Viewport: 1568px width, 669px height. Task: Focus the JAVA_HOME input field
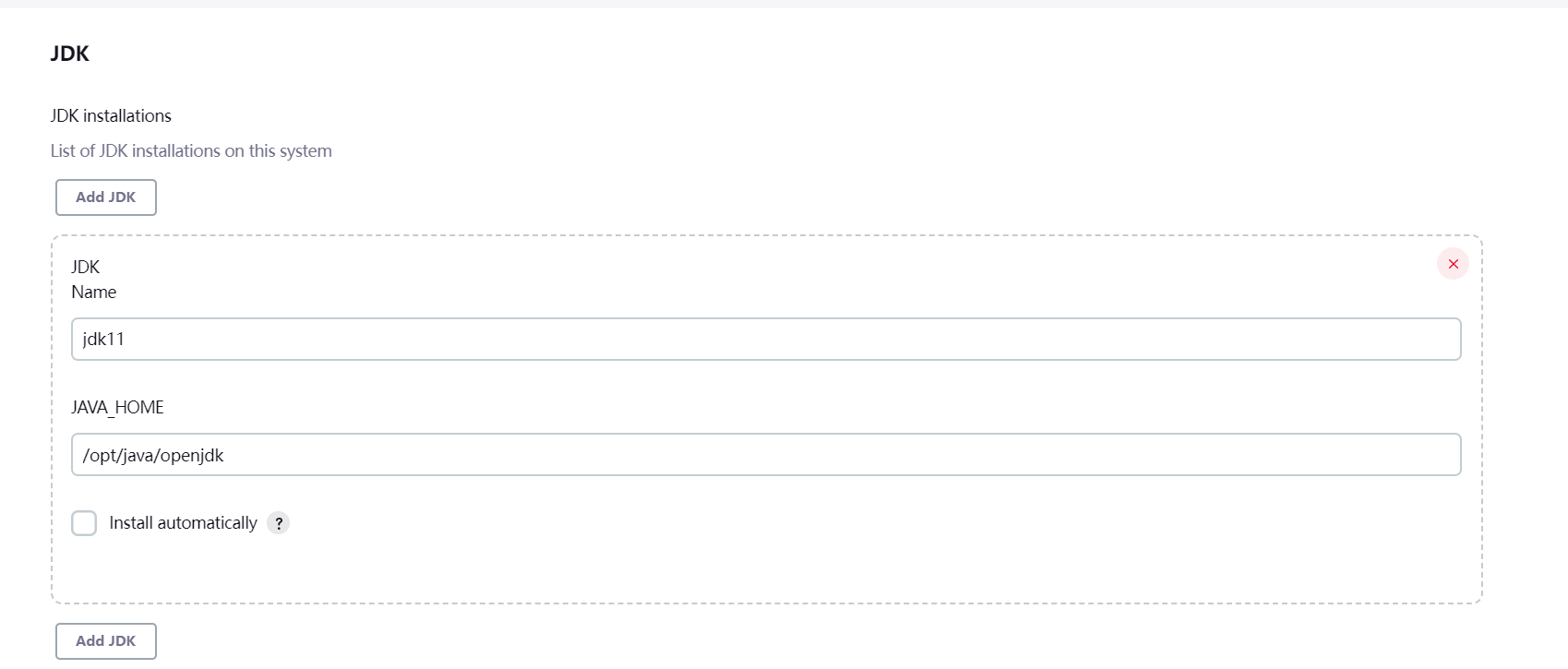point(766,455)
